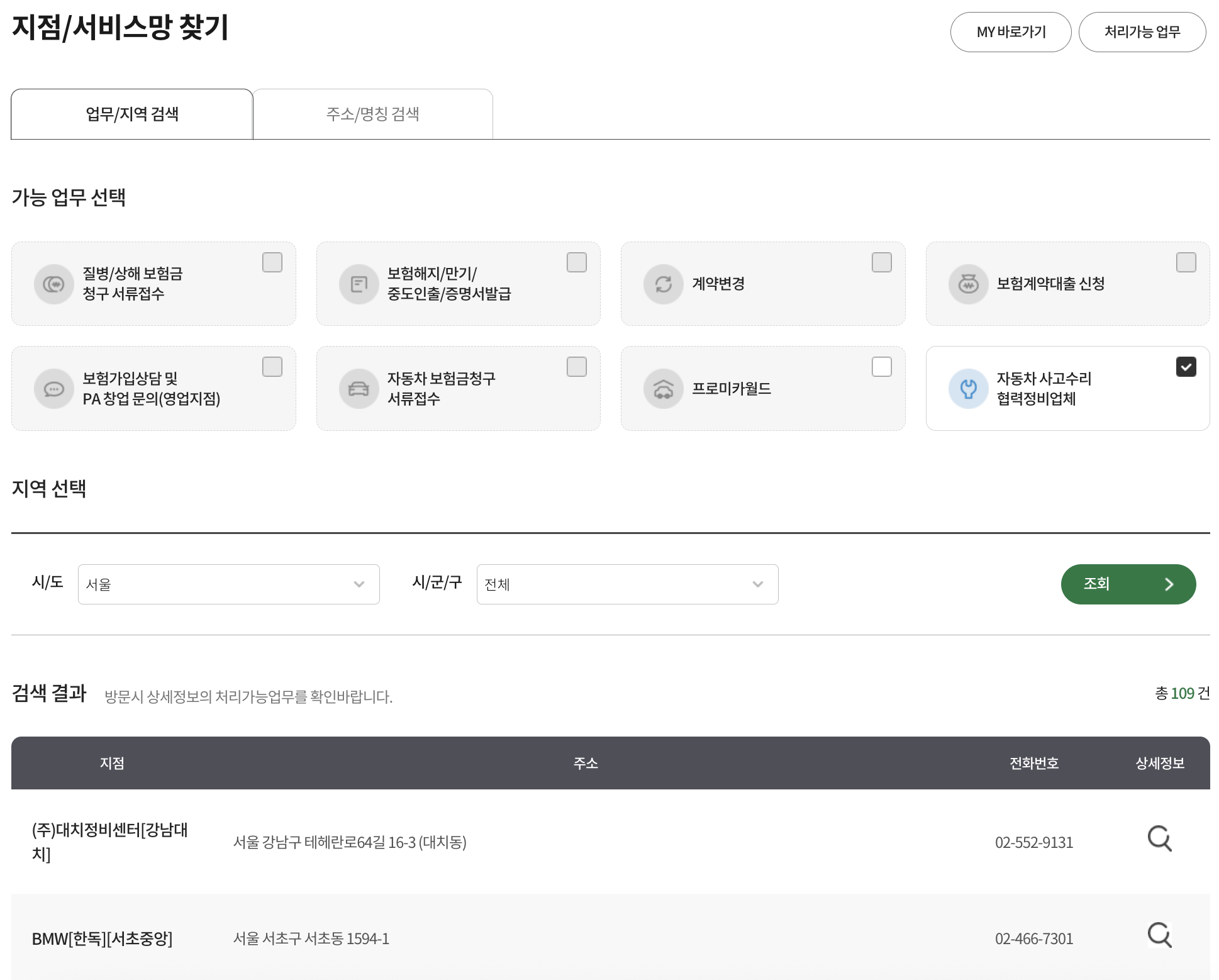Uncheck 자동차 사고수리 협력정비업체 checkbox
The width and height of the screenshot is (1219, 980).
pyautogui.click(x=1186, y=367)
